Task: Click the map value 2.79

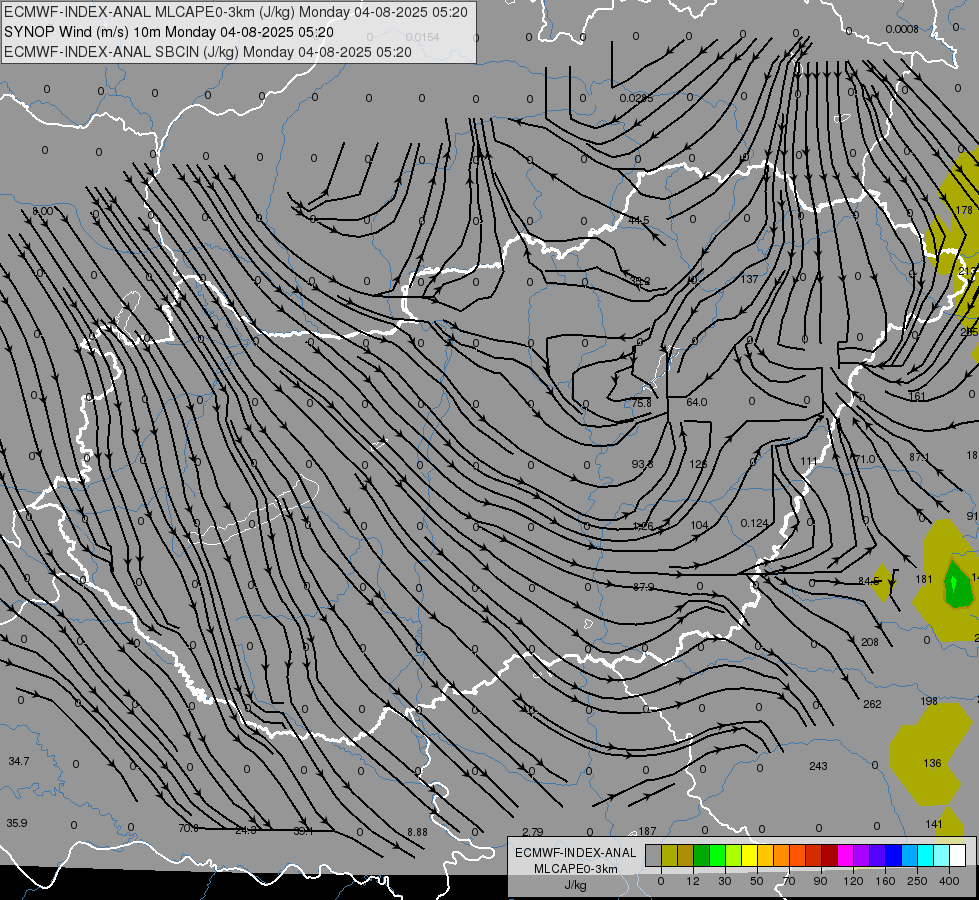Action: tap(533, 832)
